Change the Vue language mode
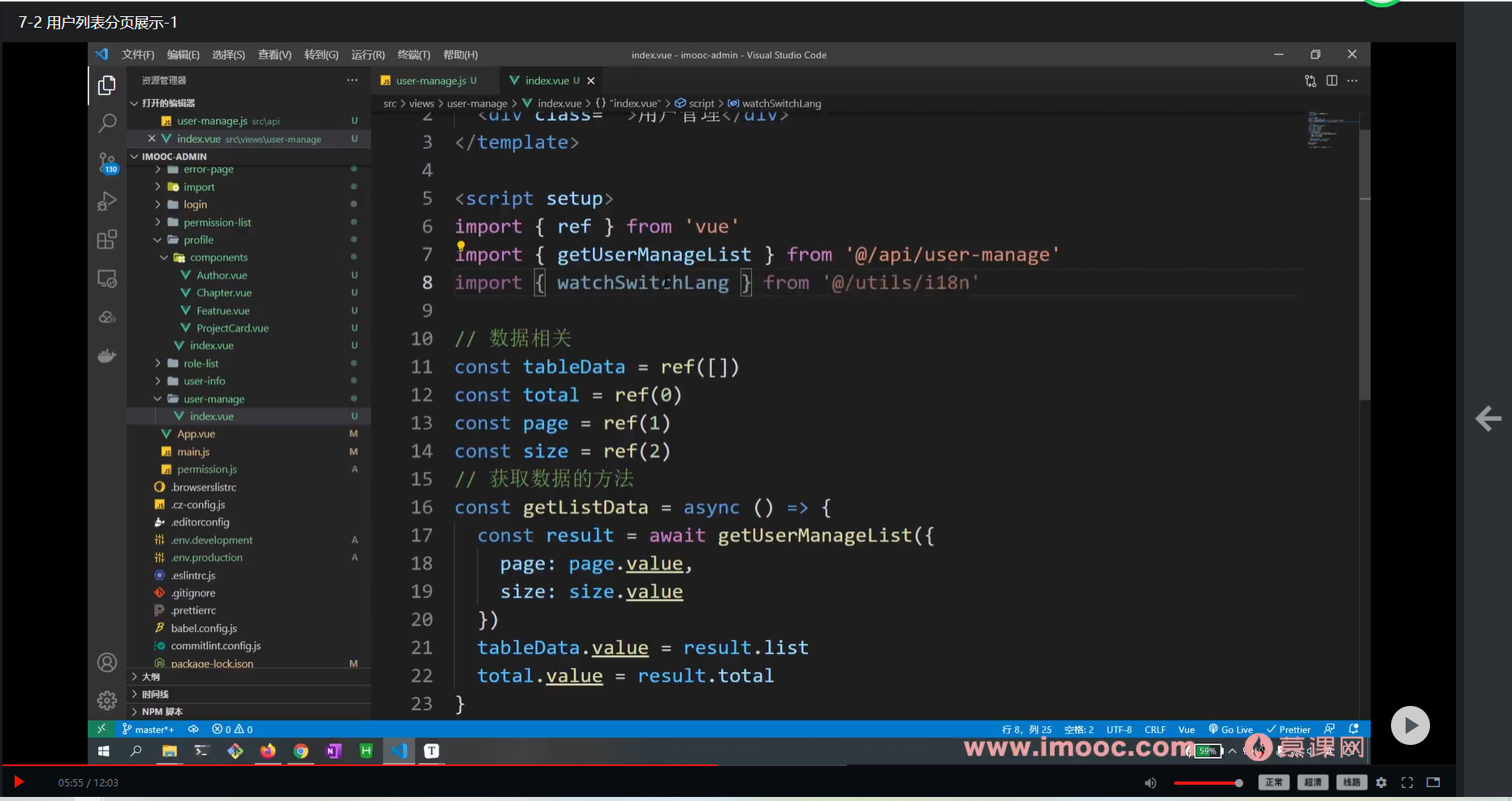 [1186, 730]
